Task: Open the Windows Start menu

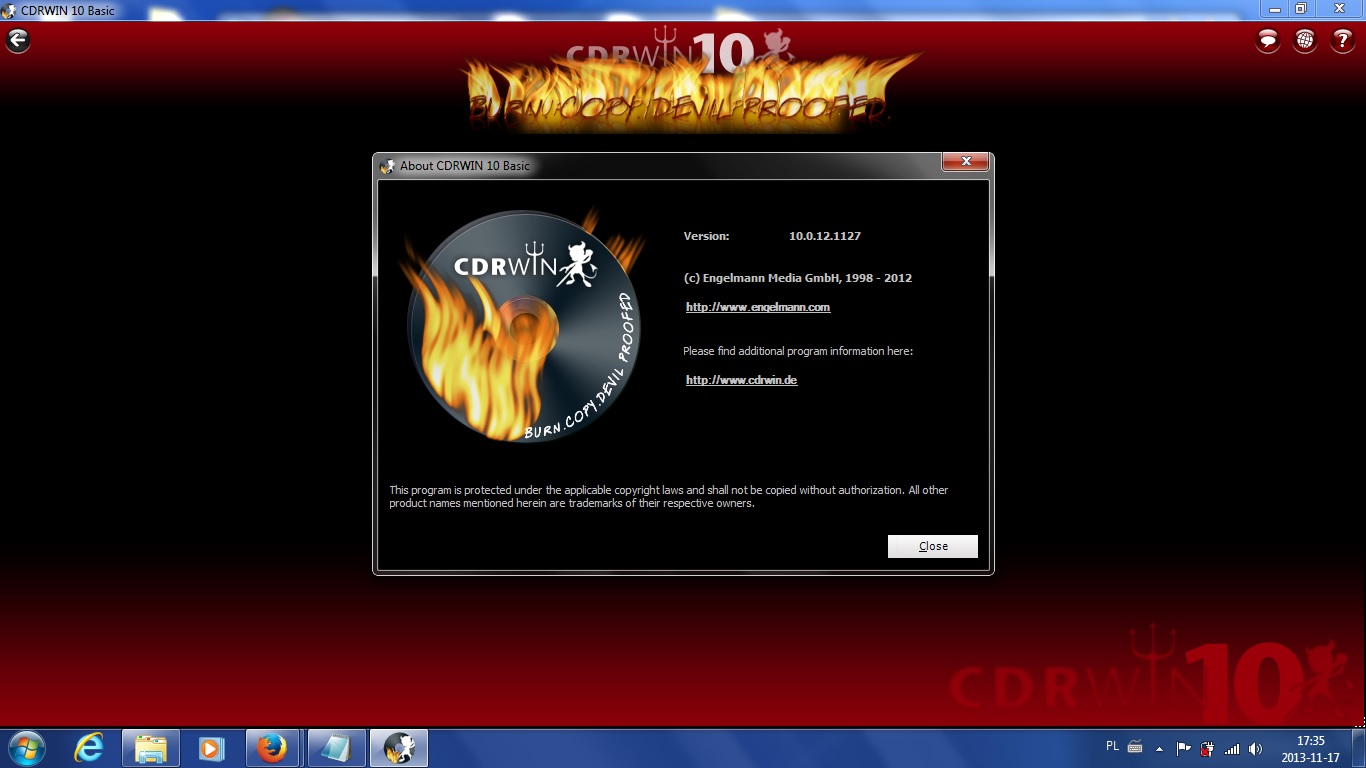Action: [27, 748]
